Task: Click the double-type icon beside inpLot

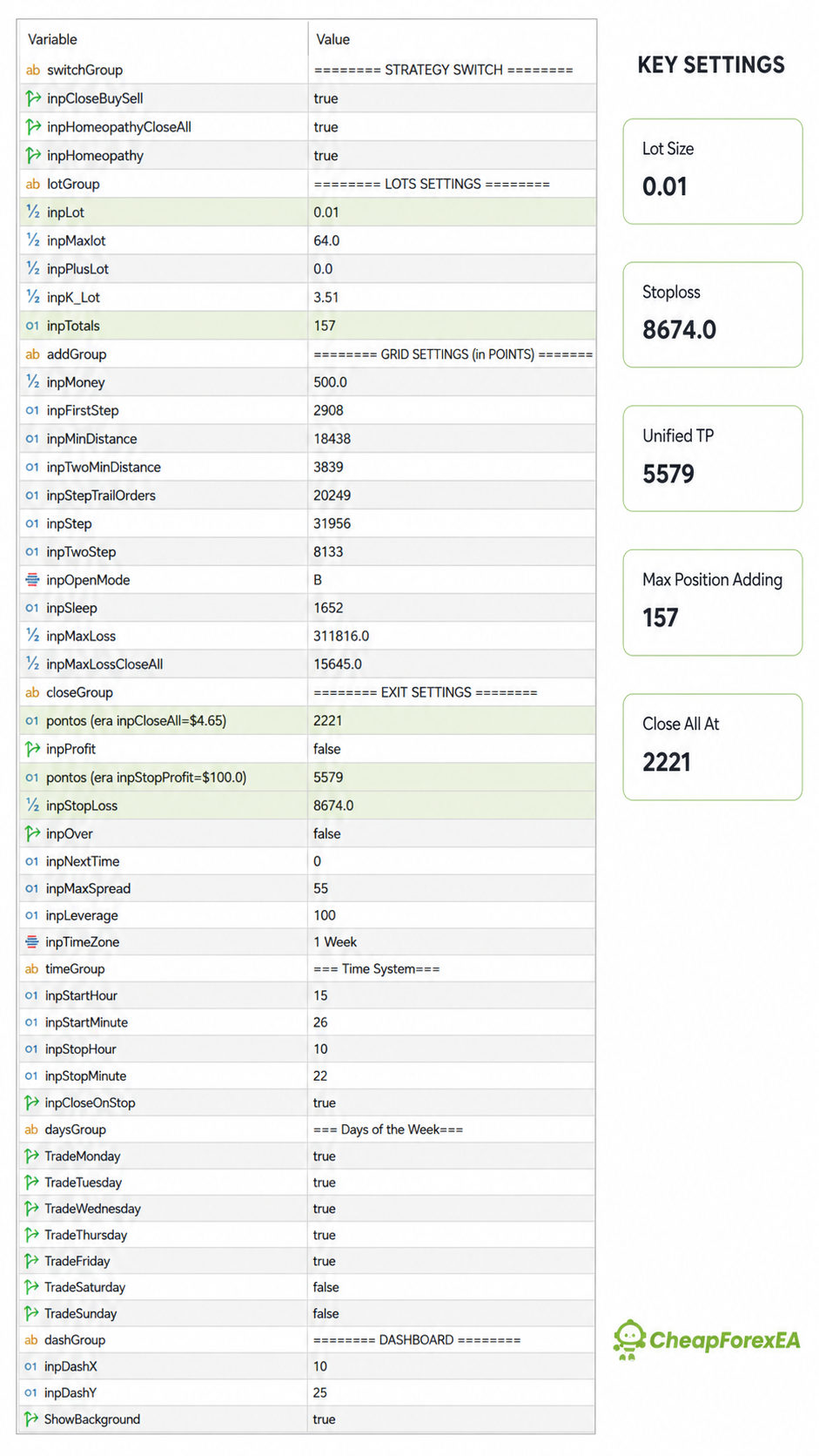Action: click(x=33, y=212)
